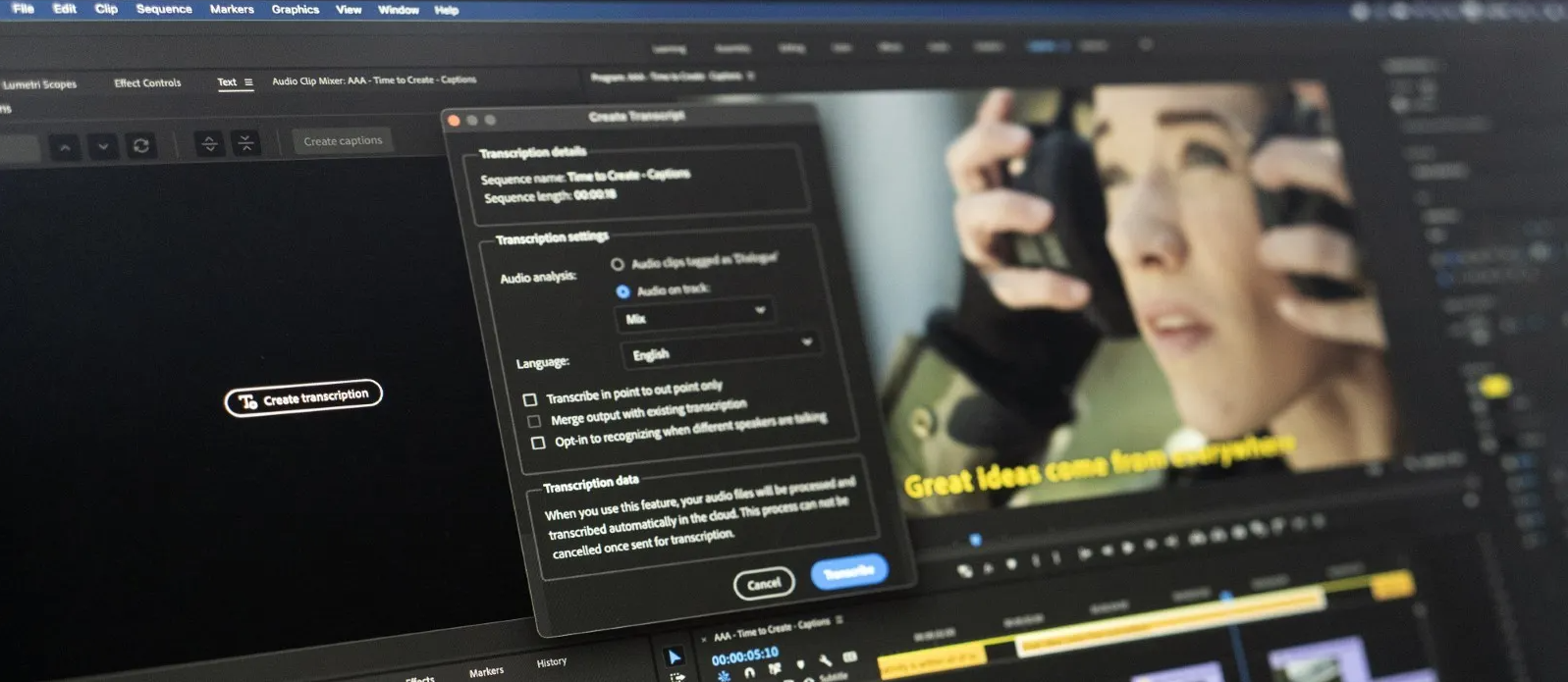Image resolution: width=1568 pixels, height=682 pixels.
Task: Select the Text panel tab
Action: (x=227, y=82)
